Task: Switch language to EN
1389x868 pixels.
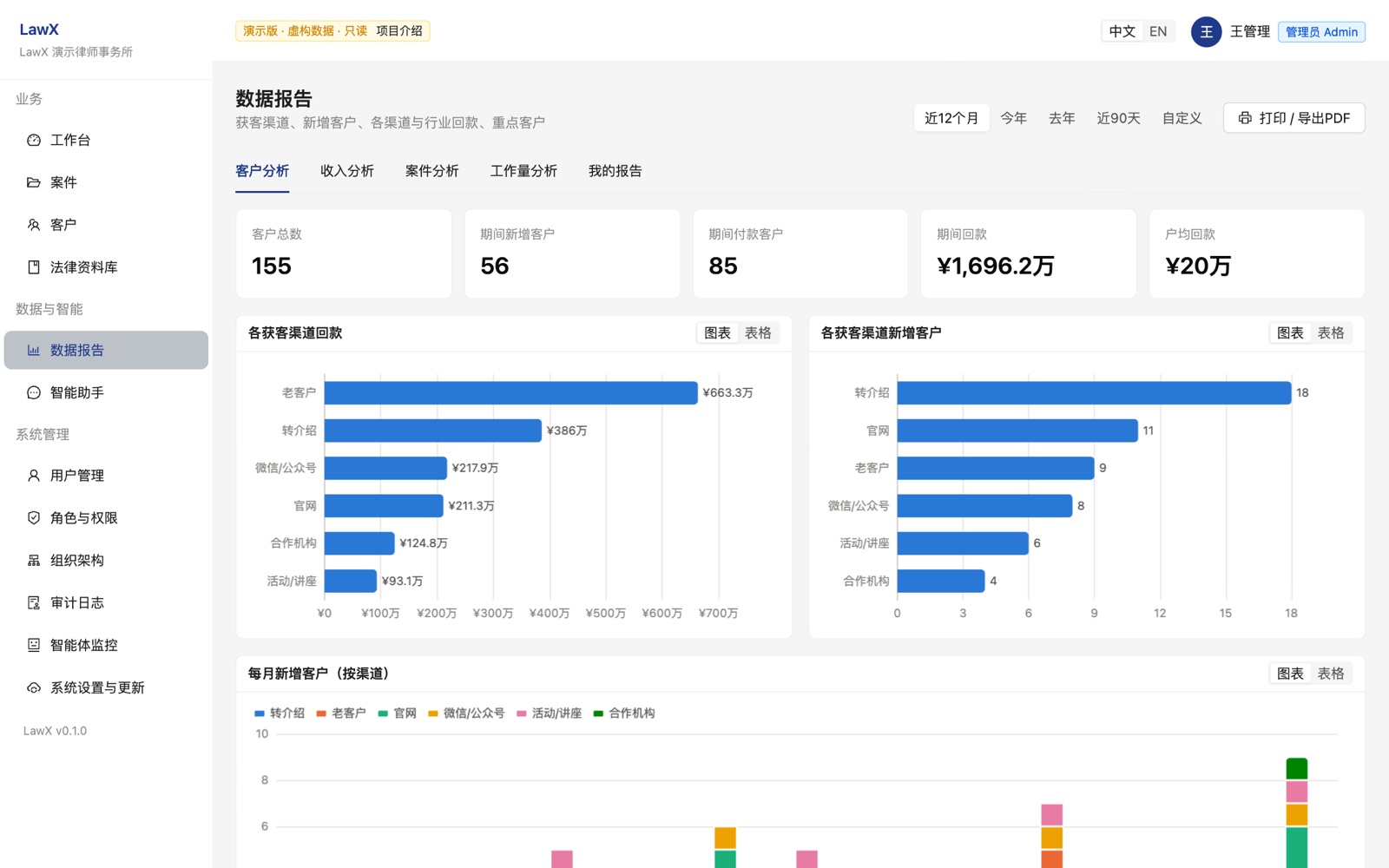Action: (x=1158, y=31)
